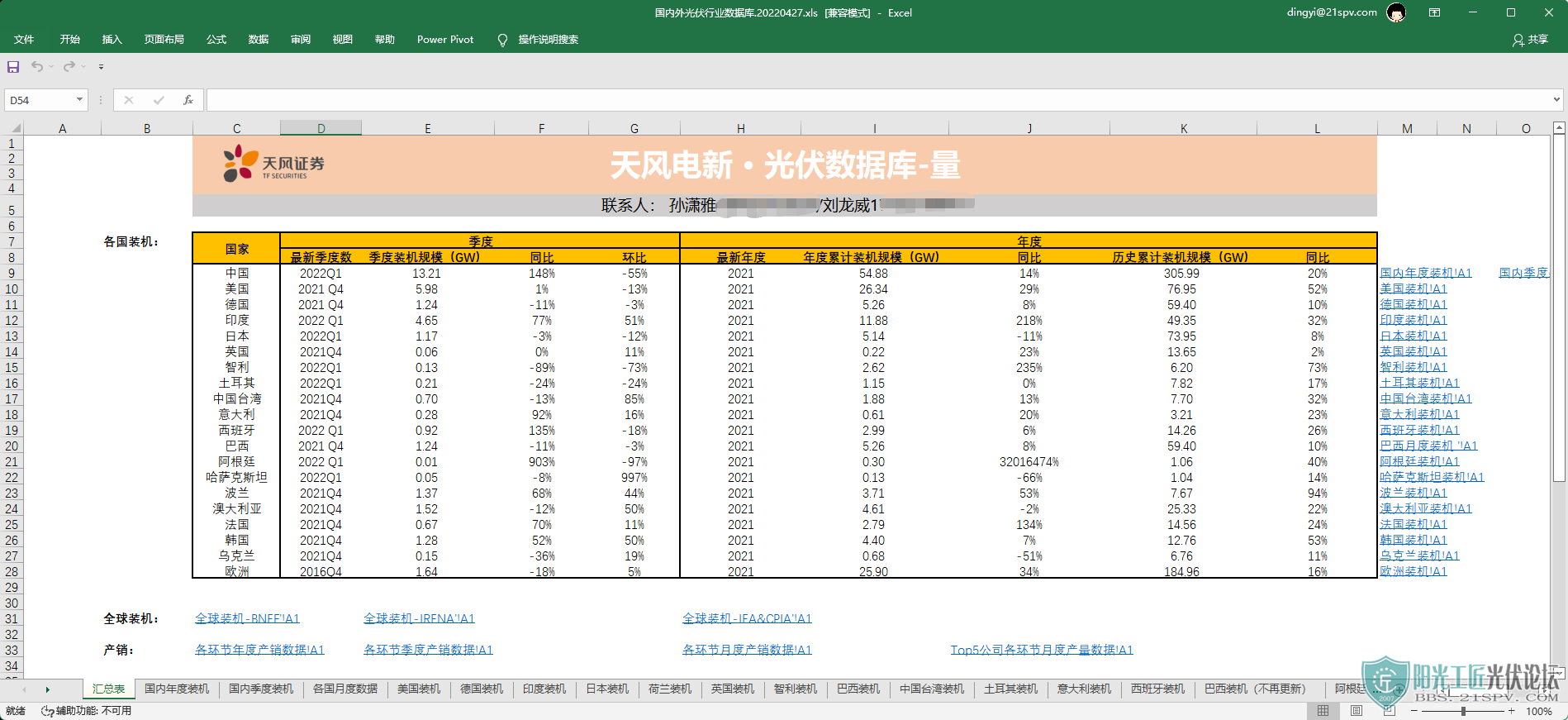Select cell with China value 13.21
The image size is (1568, 720).
click(427, 273)
